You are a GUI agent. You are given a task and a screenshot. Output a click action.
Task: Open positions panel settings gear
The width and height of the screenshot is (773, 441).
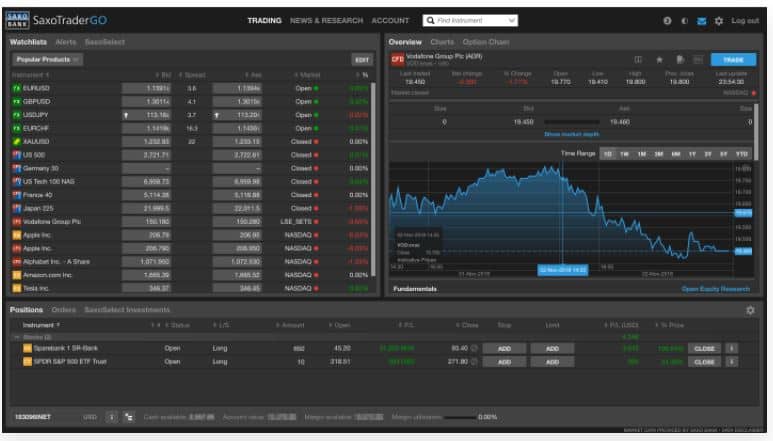coord(750,310)
